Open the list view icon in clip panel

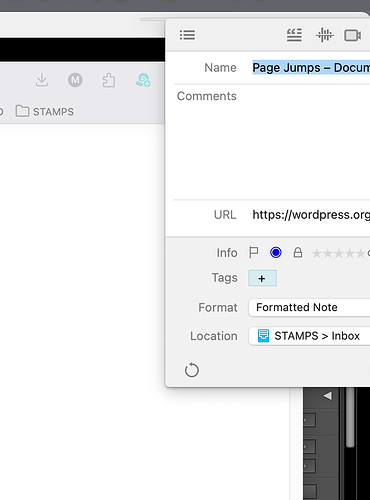point(187,35)
